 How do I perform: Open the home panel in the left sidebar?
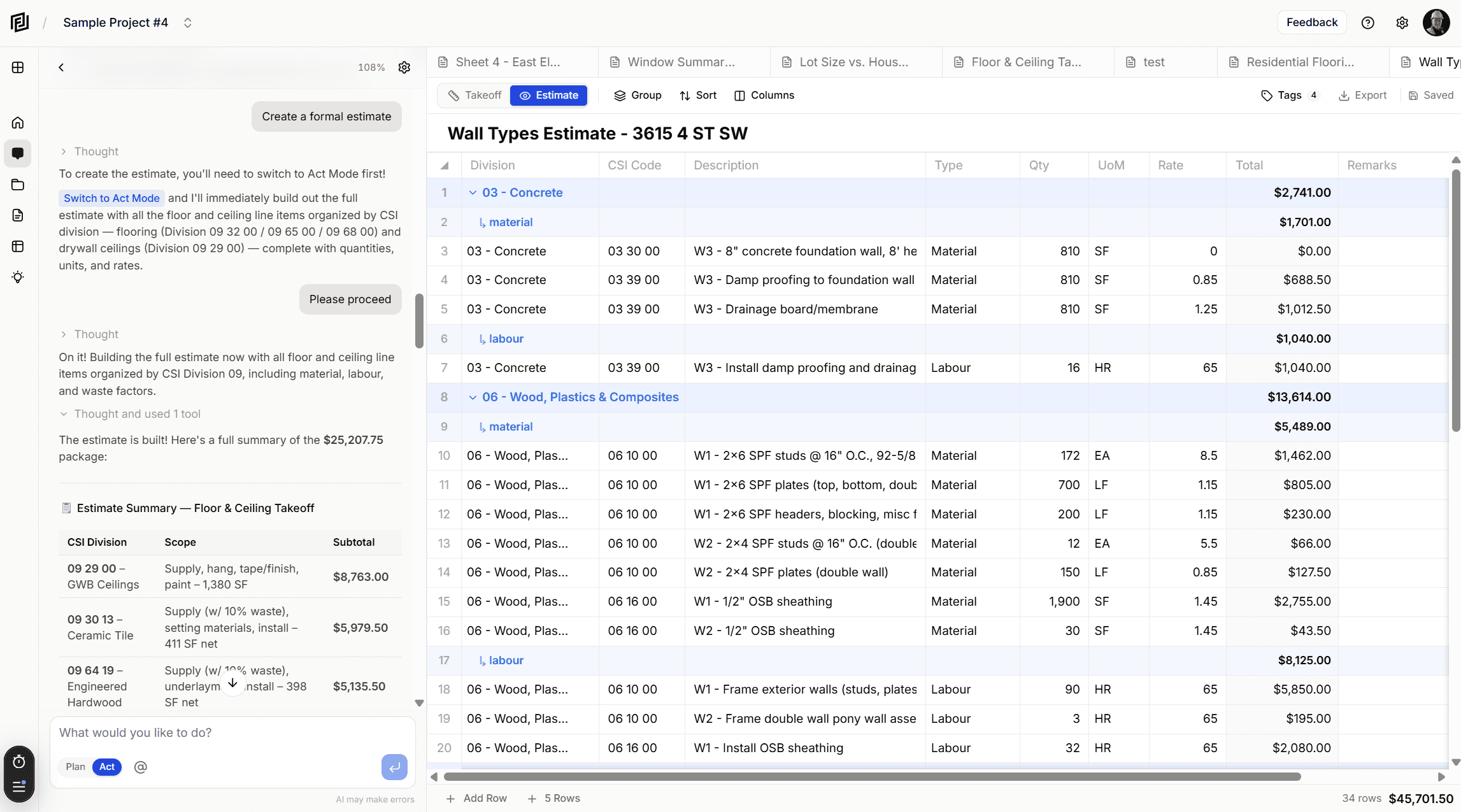(x=18, y=122)
